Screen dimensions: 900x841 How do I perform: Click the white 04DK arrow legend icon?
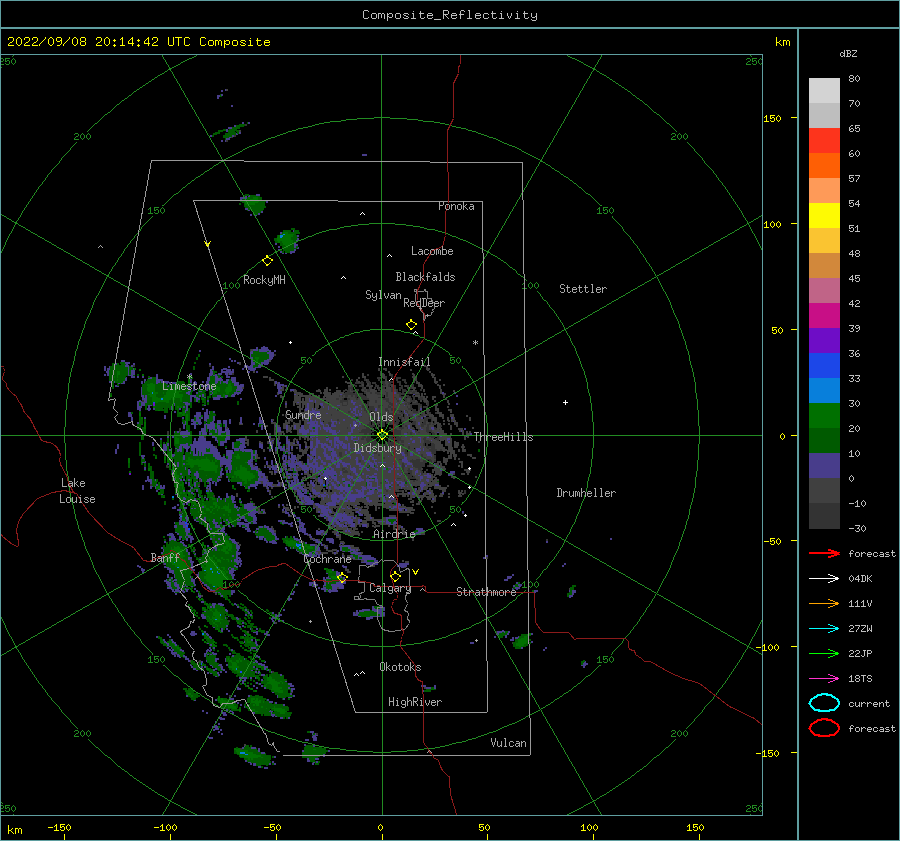click(824, 578)
